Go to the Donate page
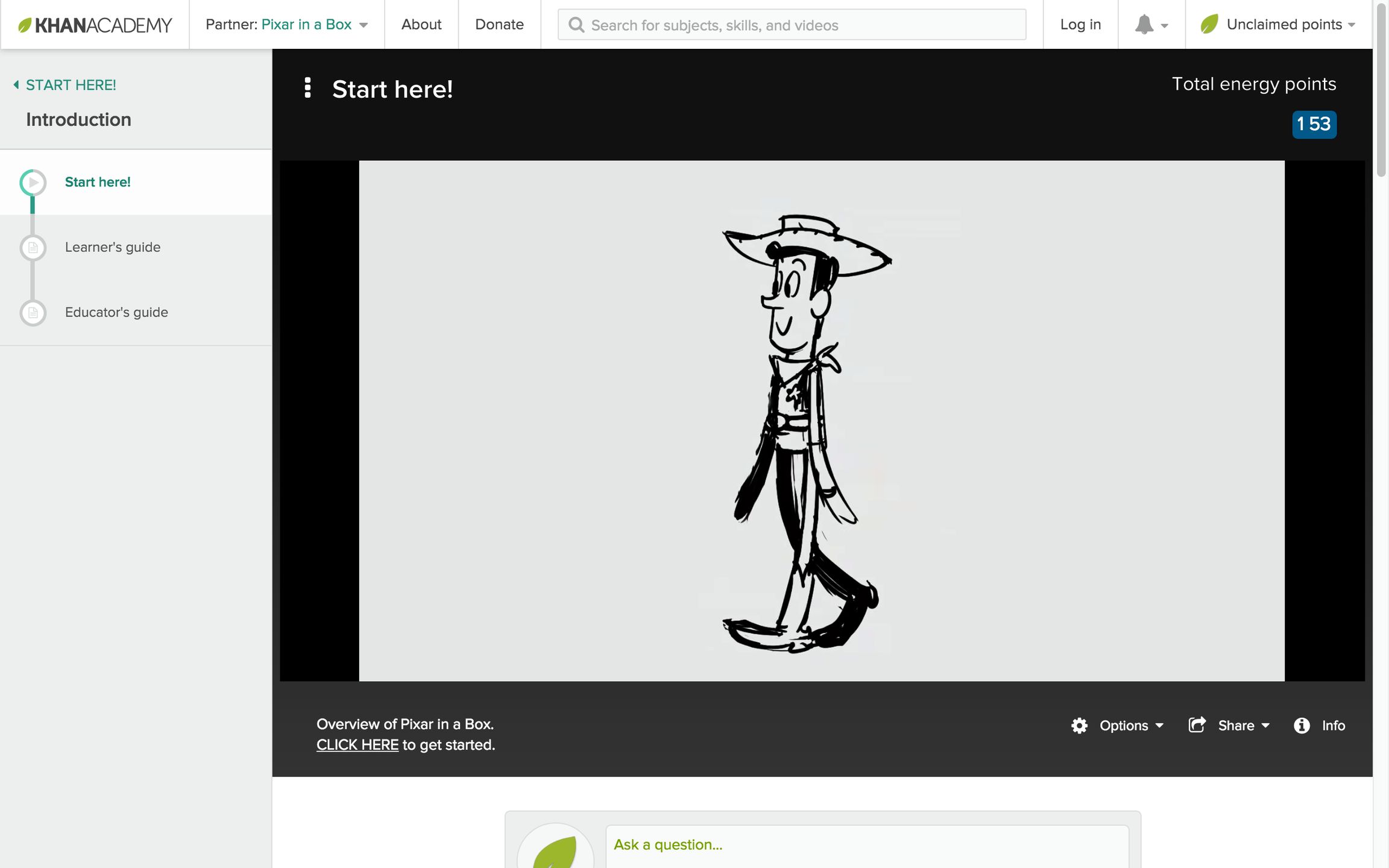The image size is (1389, 868). click(499, 25)
